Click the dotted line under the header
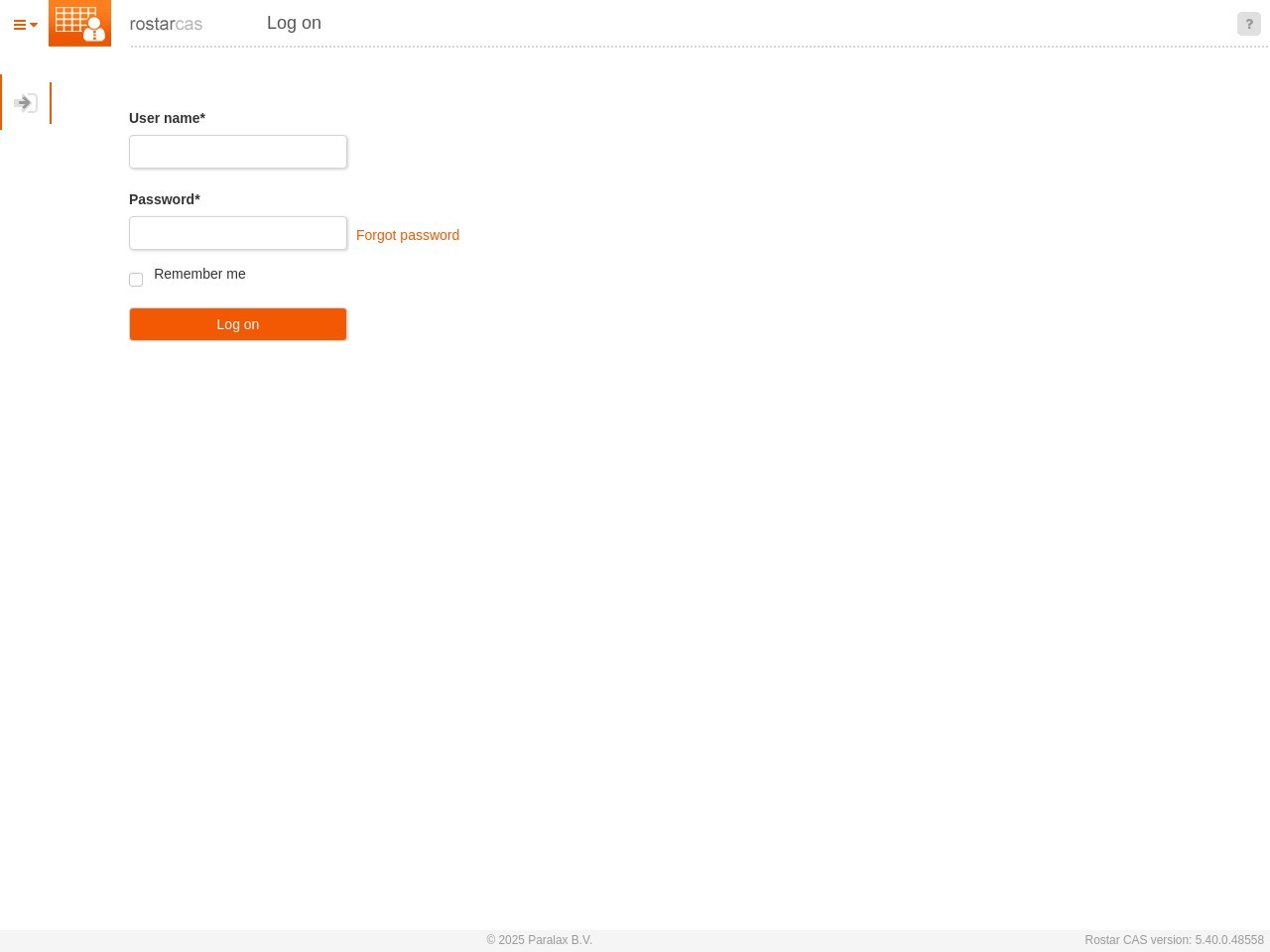This screenshot has width=1270, height=952. tap(695, 47)
